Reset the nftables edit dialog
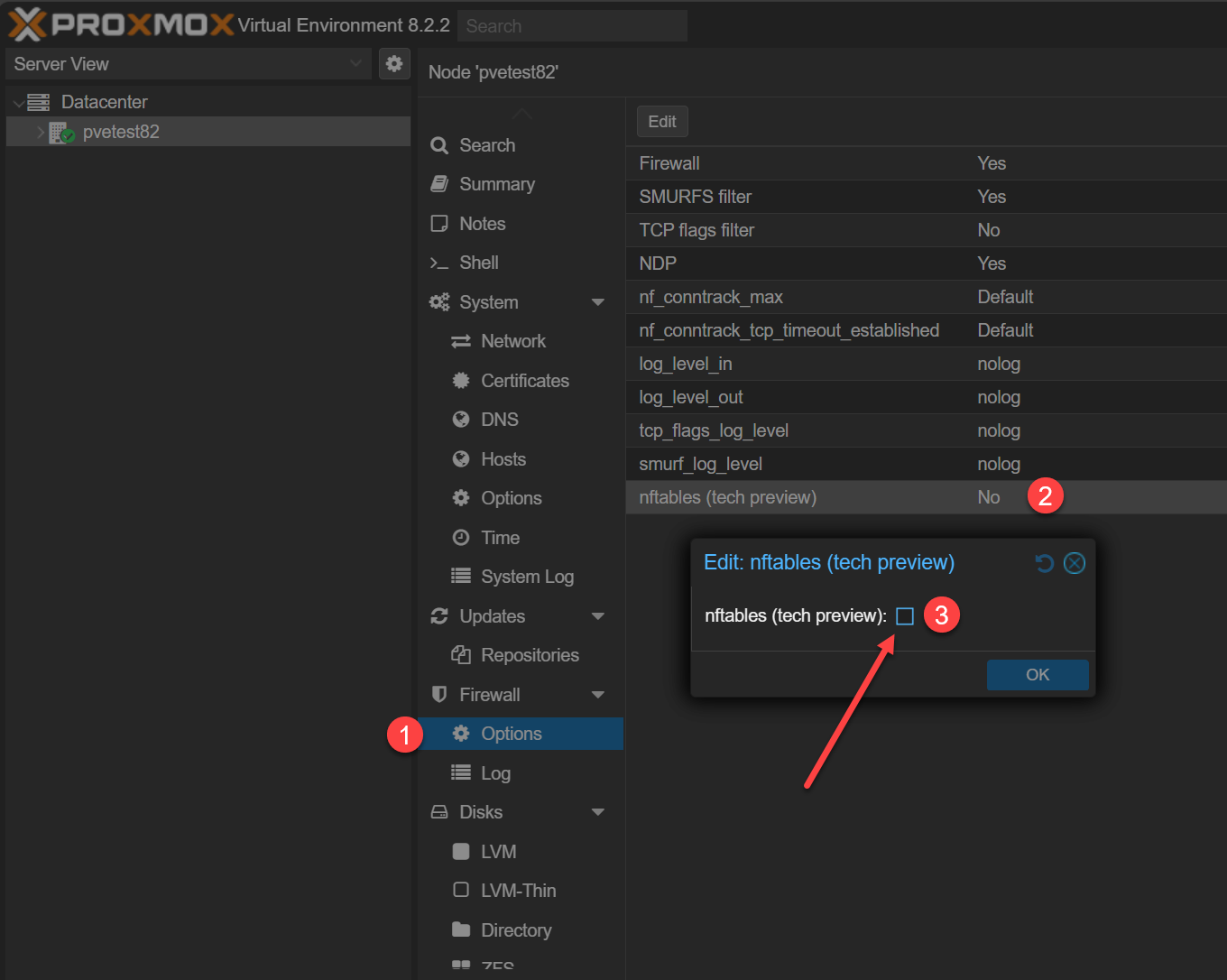The height and width of the screenshot is (980, 1227). (x=1045, y=563)
